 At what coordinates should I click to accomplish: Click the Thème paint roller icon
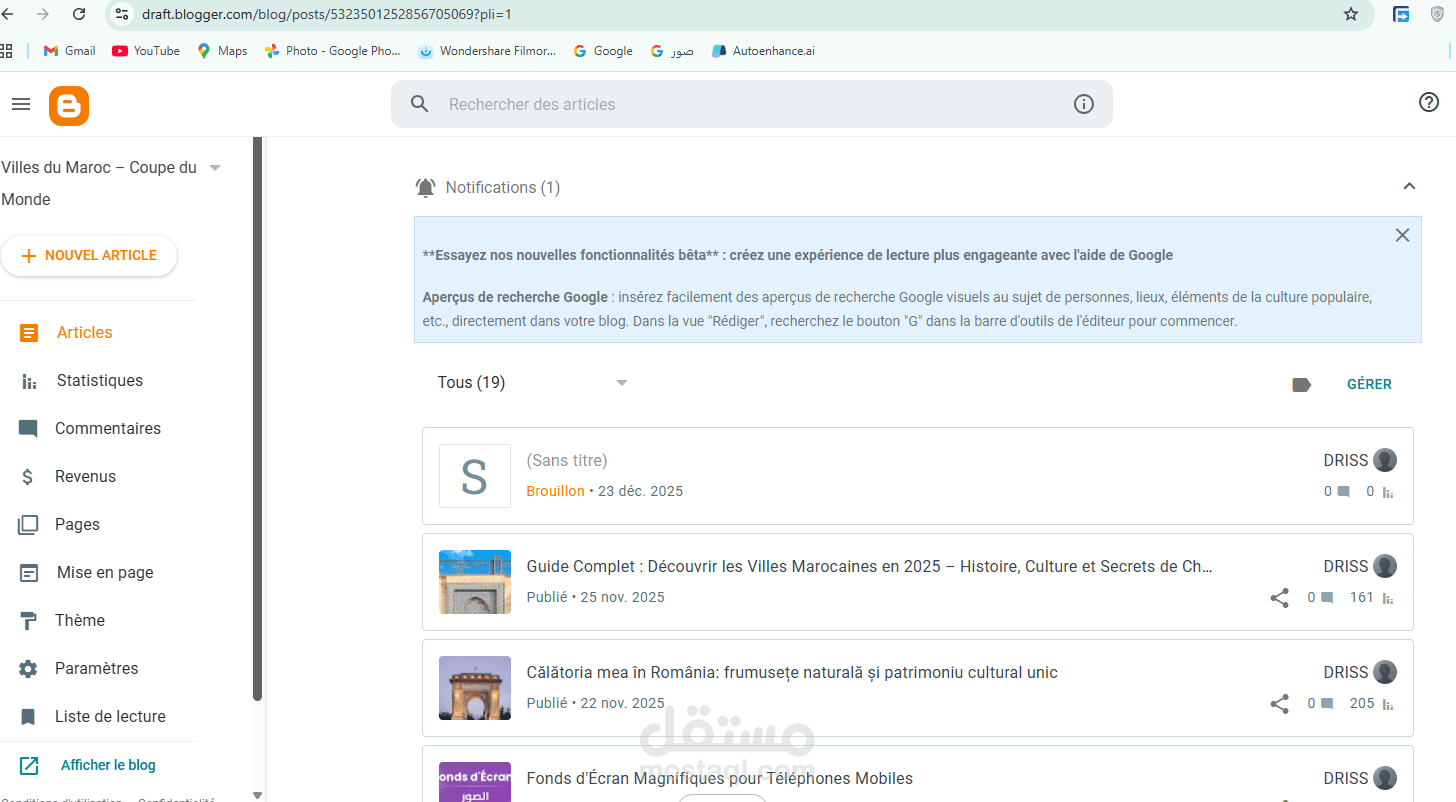28,621
